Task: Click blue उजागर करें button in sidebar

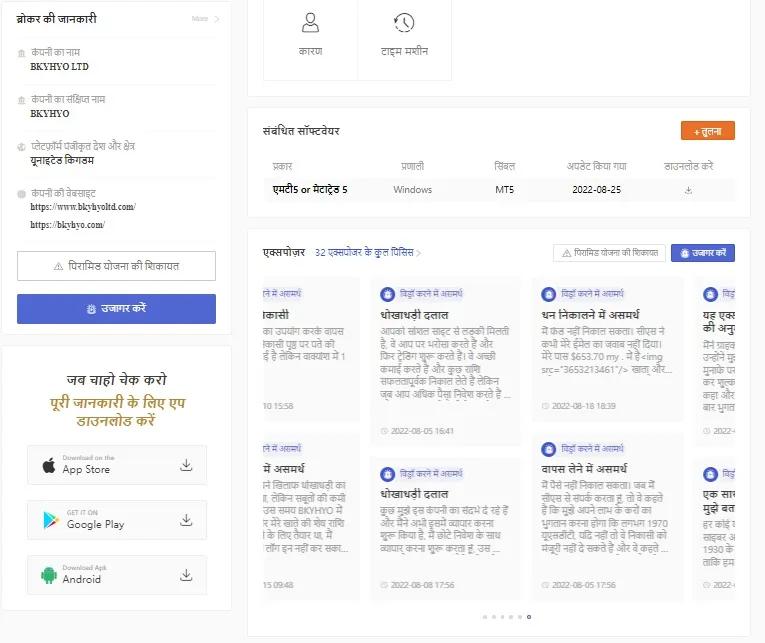Action: [116, 309]
